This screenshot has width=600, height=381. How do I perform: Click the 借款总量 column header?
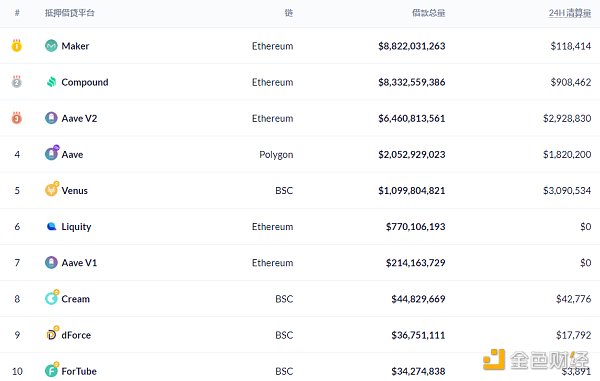coord(429,13)
